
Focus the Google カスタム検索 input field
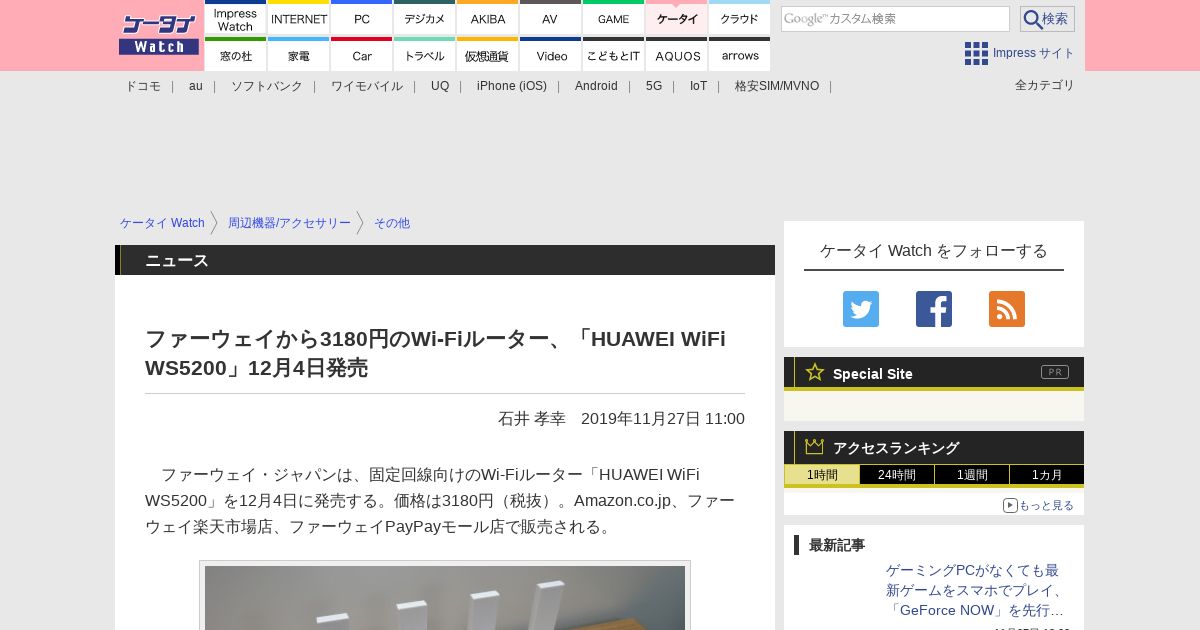(x=895, y=19)
